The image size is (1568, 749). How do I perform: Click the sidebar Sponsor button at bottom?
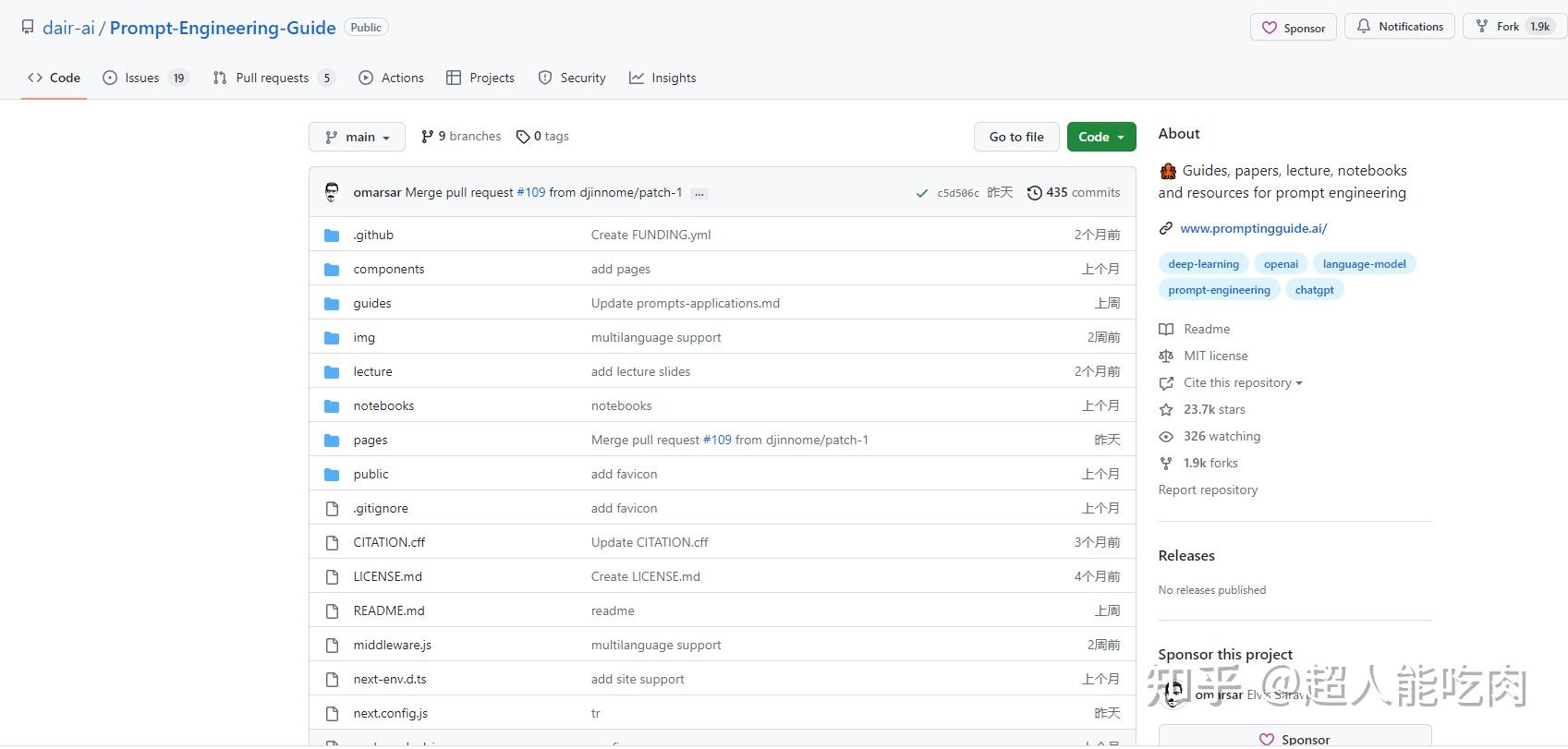point(1295,738)
